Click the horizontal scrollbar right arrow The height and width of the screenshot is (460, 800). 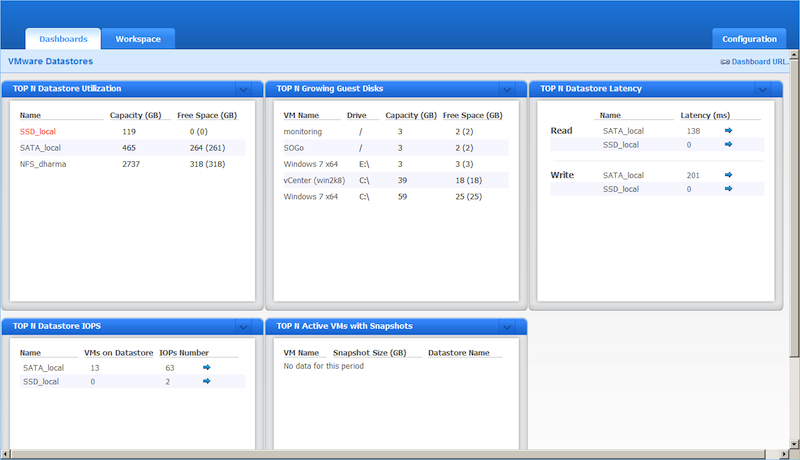click(x=785, y=454)
